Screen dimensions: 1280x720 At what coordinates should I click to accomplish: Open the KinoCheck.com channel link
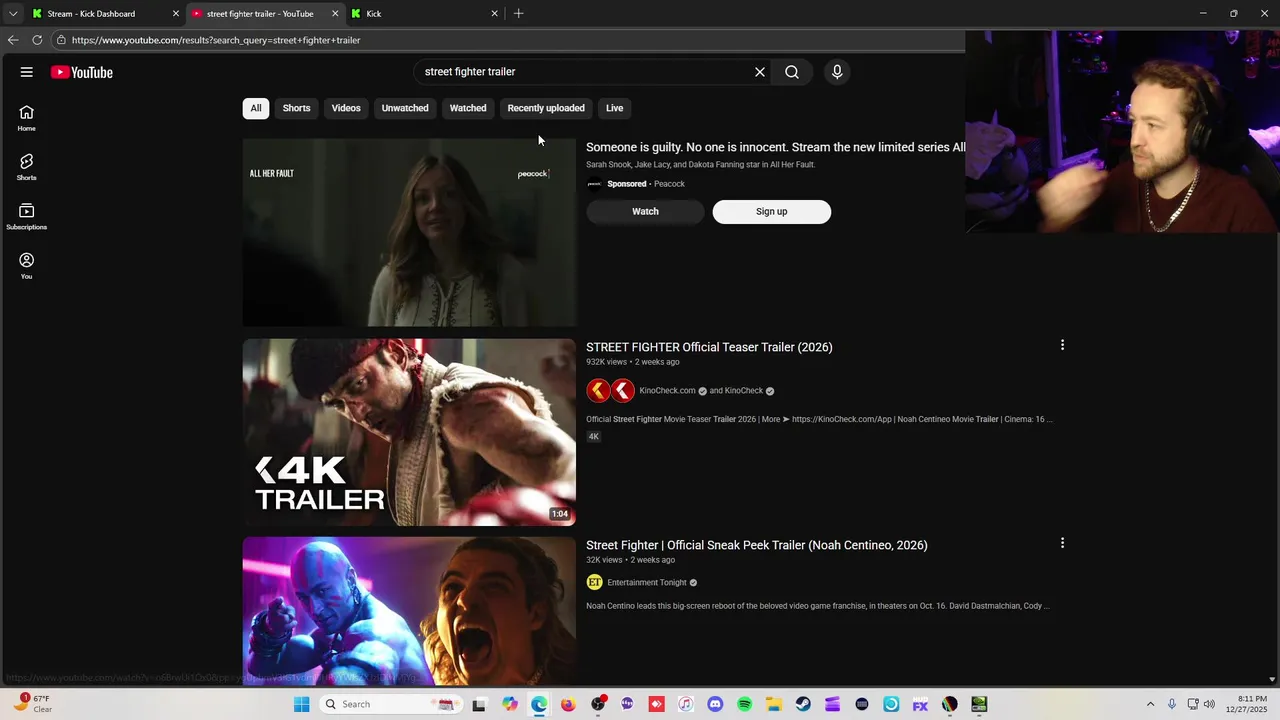tap(667, 391)
